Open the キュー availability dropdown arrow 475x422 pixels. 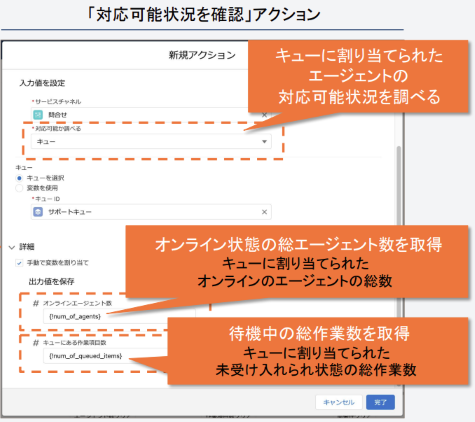pyautogui.click(x=264, y=142)
